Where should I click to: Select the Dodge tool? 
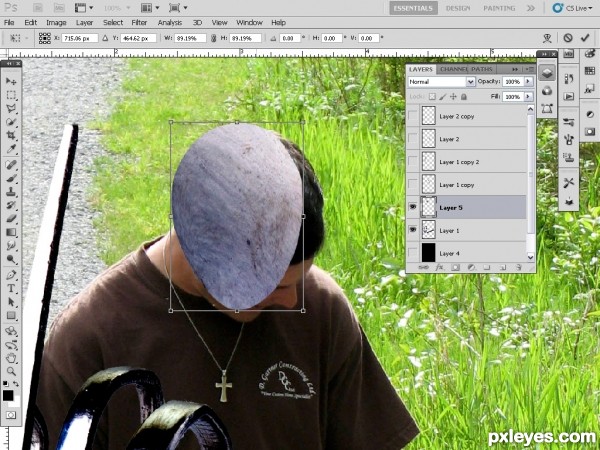(x=11, y=259)
